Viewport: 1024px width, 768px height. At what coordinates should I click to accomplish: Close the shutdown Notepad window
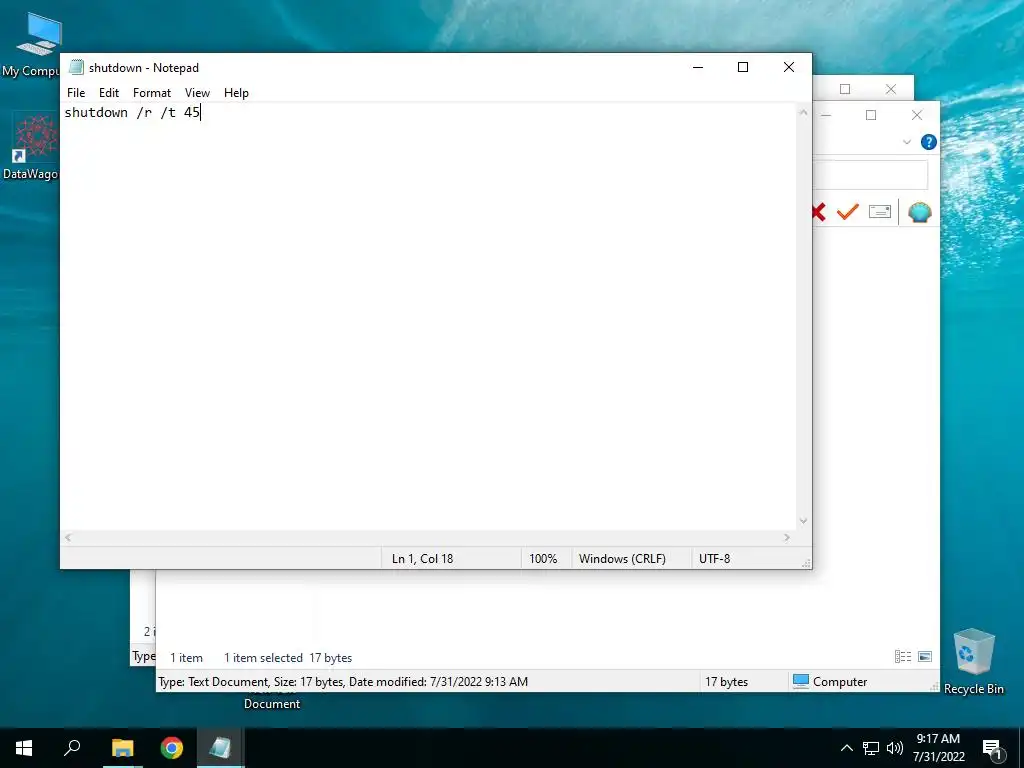(789, 67)
